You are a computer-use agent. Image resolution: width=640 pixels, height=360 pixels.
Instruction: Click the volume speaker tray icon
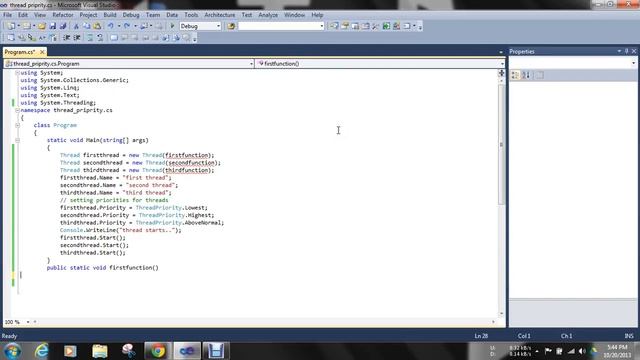(582, 351)
